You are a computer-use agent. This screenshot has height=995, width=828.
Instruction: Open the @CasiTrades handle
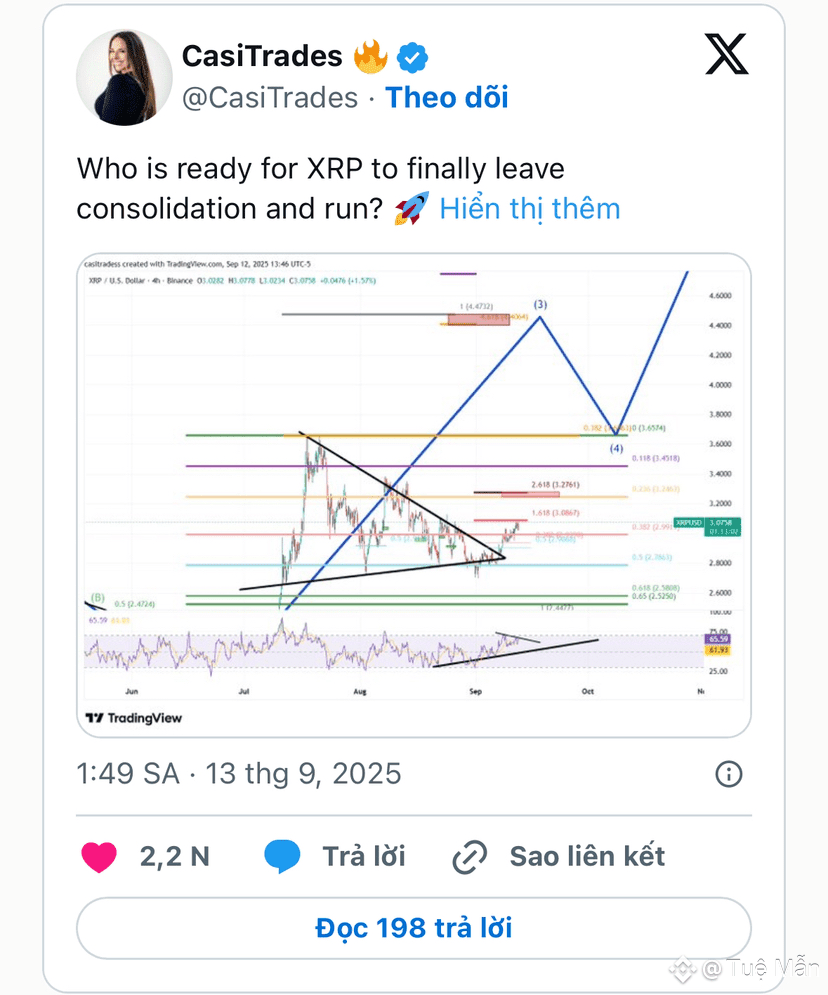coord(270,98)
